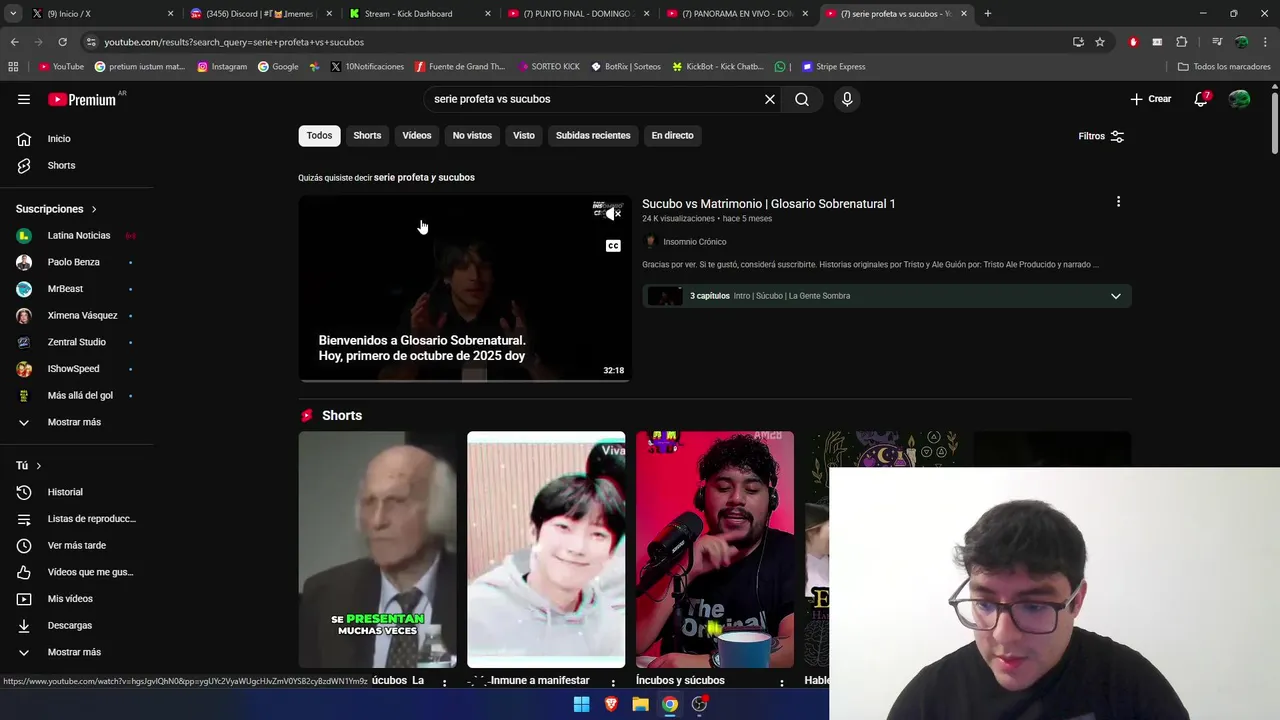This screenshot has width=1280, height=720.
Task: Open File Explorer from the taskbar
Action: pyautogui.click(x=640, y=704)
